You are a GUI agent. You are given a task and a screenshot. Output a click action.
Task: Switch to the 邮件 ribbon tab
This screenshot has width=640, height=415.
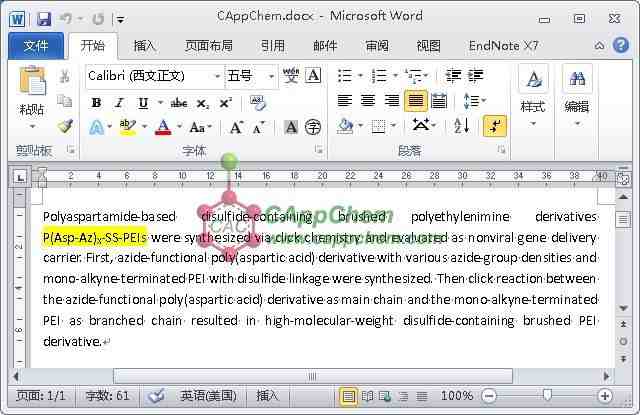point(325,46)
